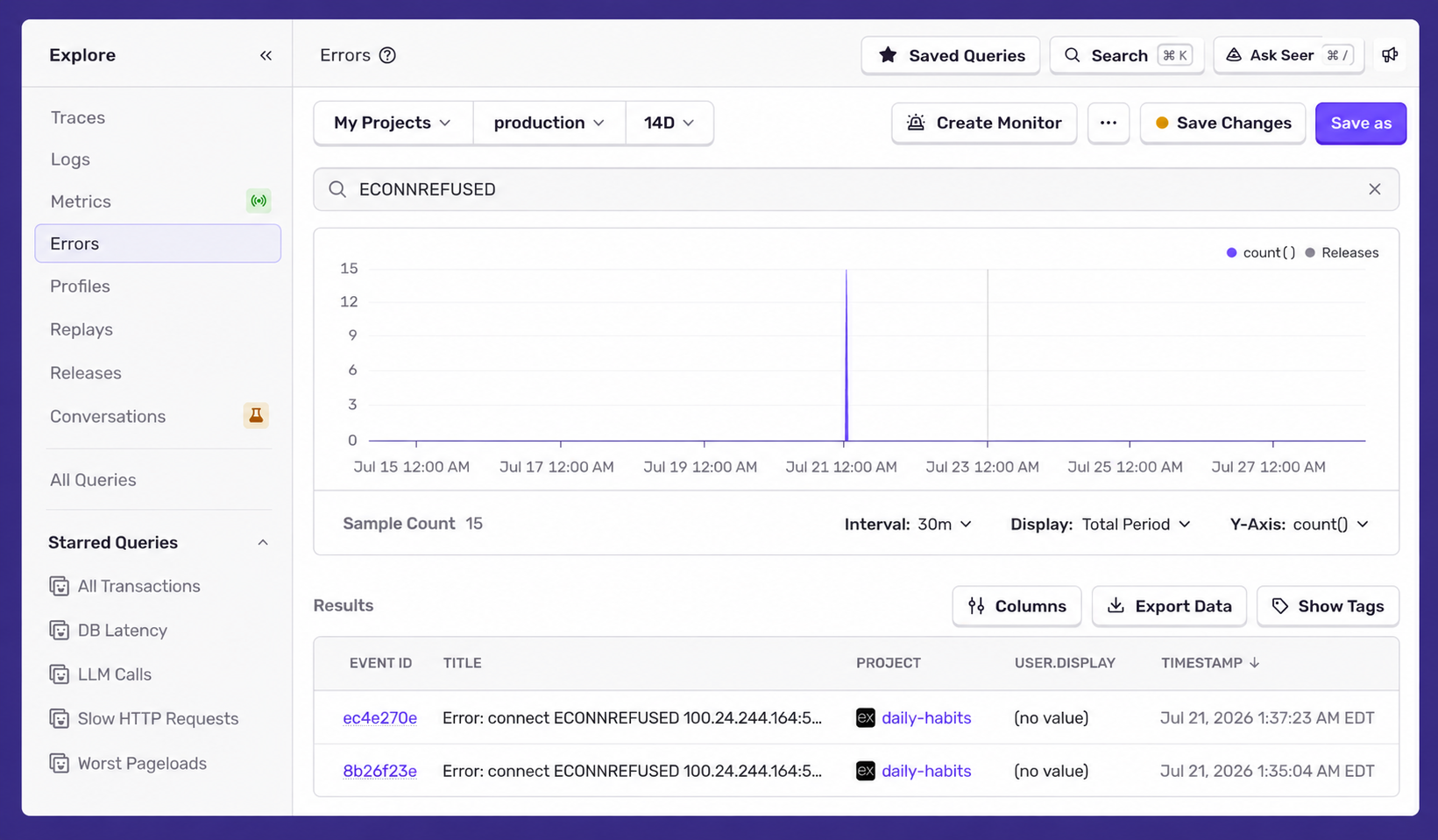Viewport: 1438px width, 840px height.
Task: Click timestamp Jul 21, 2026 1:37:23 AM EDT
Action: (1267, 718)
